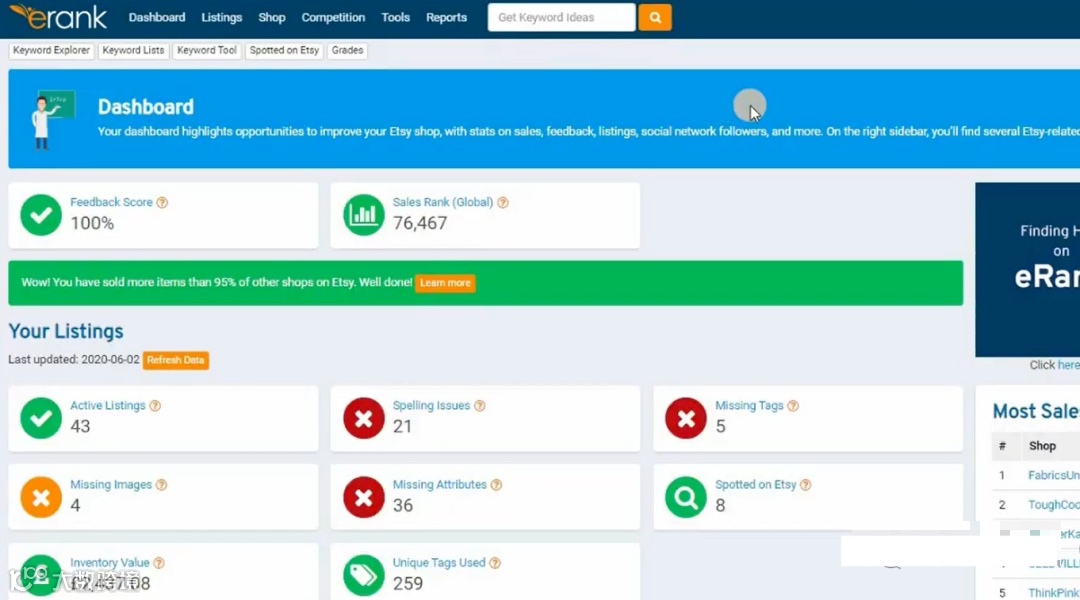
Task: Click the eRank logo
Action: tap(59, 17)
